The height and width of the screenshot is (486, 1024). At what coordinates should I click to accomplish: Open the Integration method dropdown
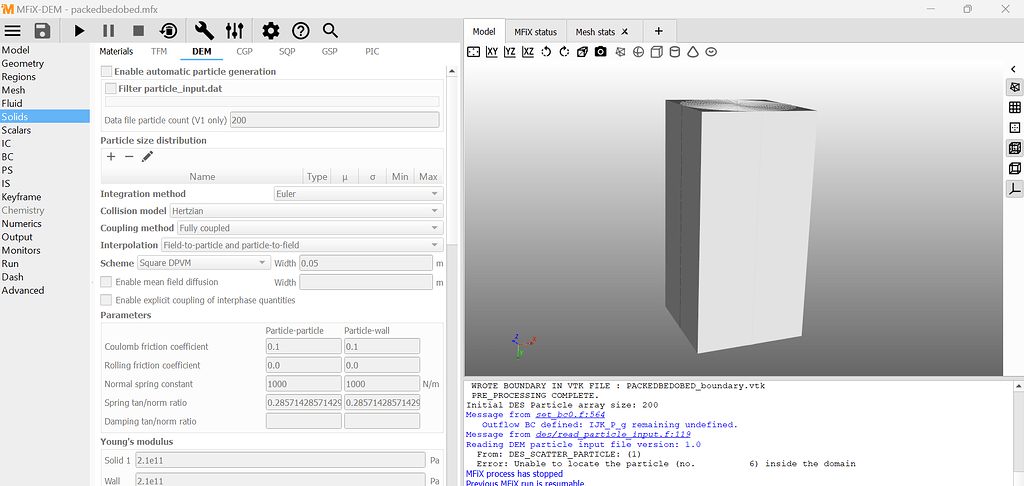pyautogui.click(x=357, y=194)
